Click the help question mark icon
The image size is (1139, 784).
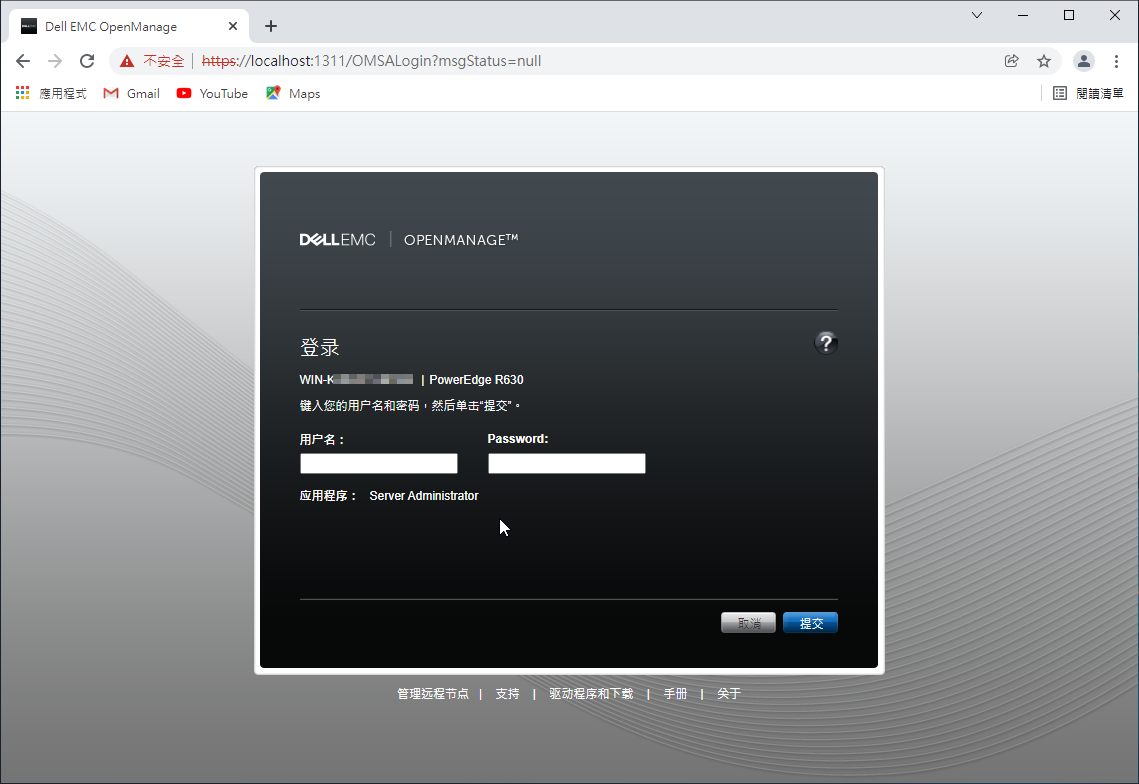click(x=825, y=343)
